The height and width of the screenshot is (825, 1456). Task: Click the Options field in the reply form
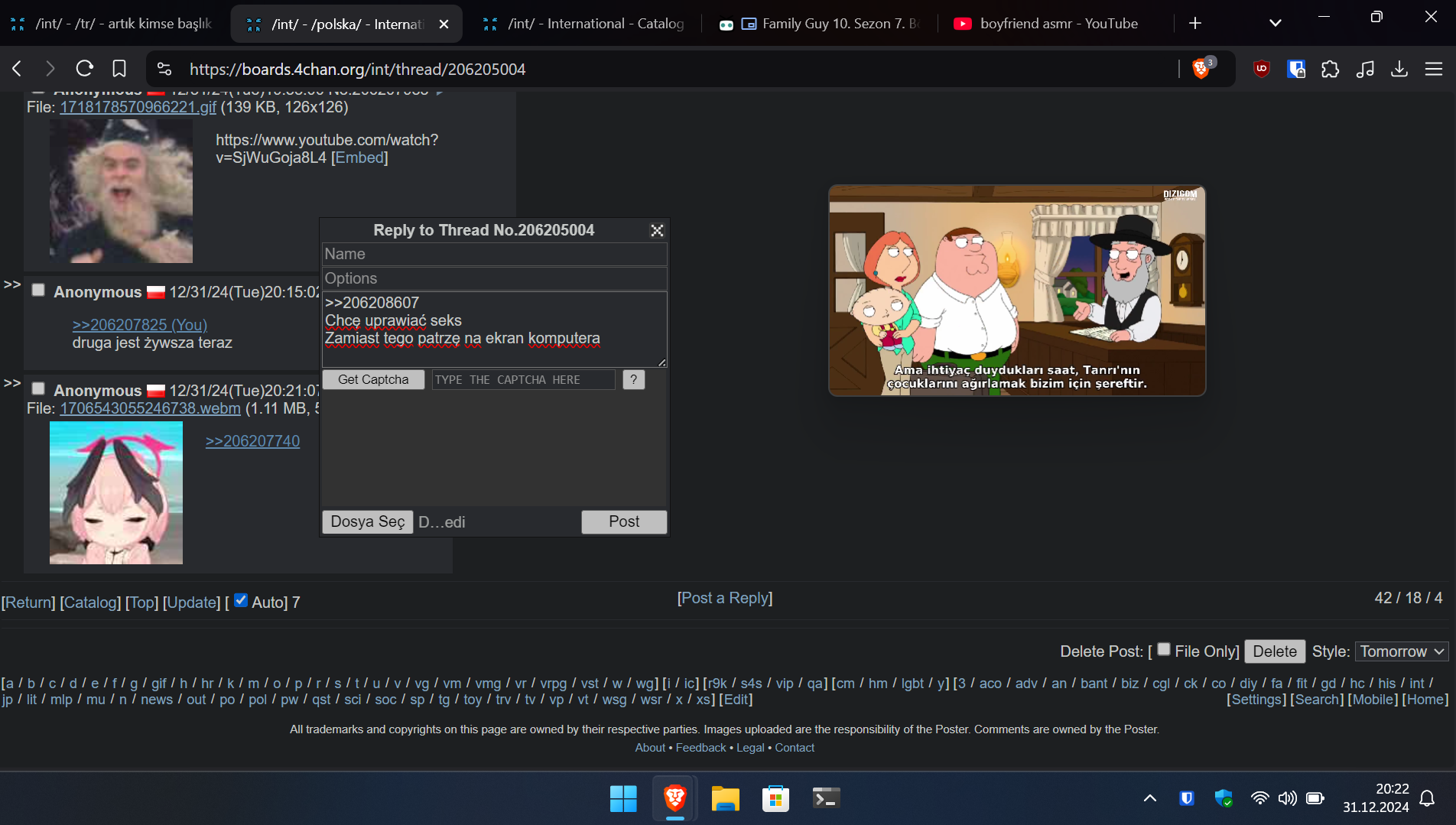pos(495,278)
